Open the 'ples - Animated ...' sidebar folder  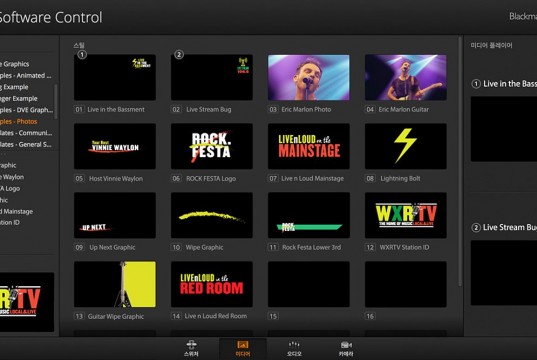point(26,75)
